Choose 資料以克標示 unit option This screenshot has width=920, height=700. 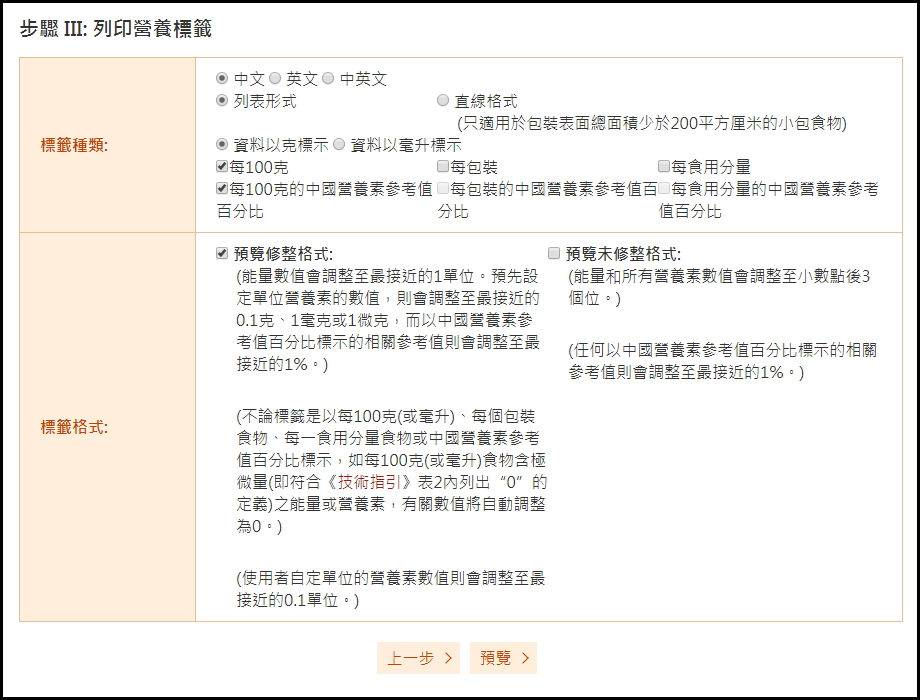pyautogui.click(x=222, y=145)
